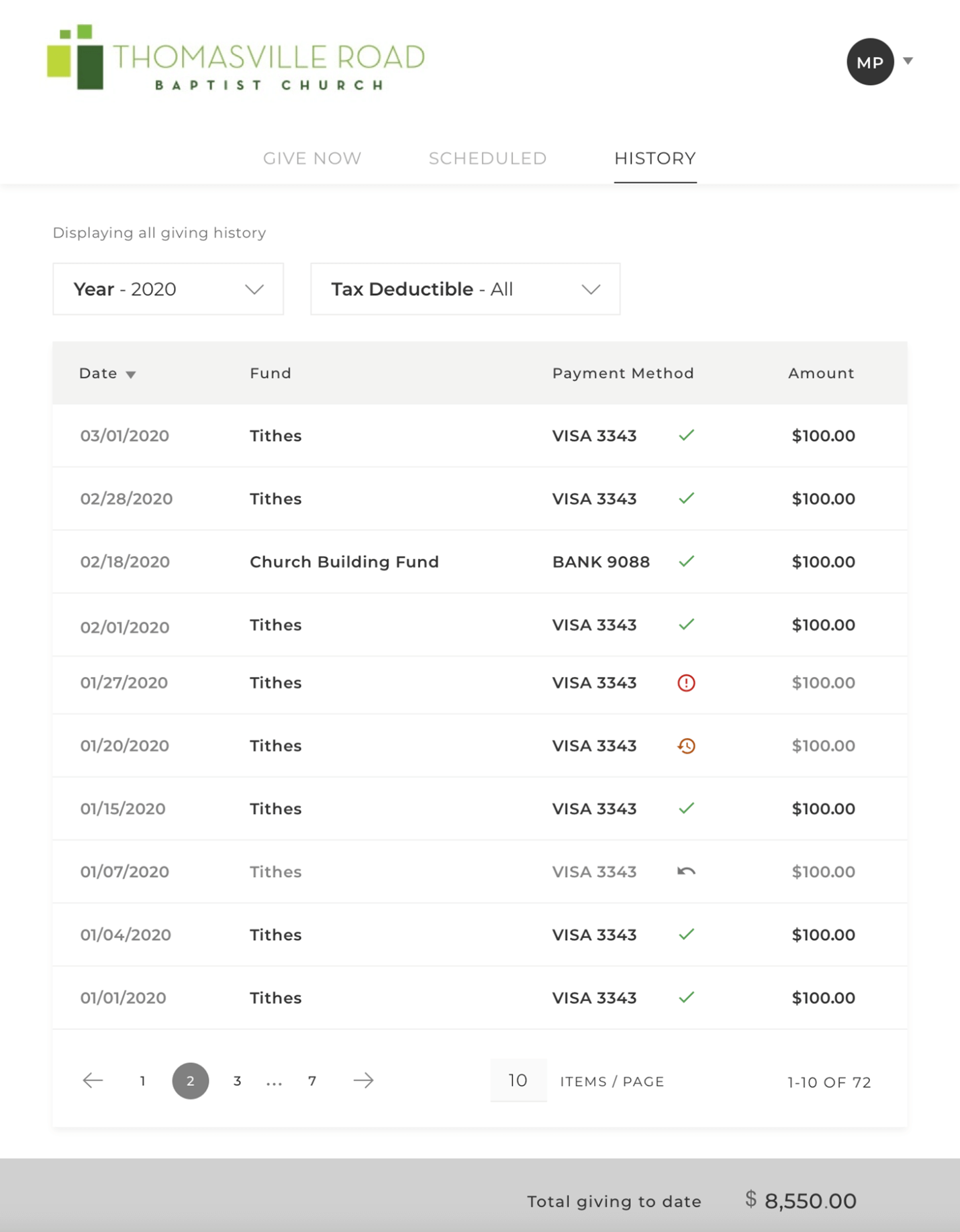Click the 02/01/2020 date cell
Viewport: 960px width, 1232px height.
(x=125, y=627)
